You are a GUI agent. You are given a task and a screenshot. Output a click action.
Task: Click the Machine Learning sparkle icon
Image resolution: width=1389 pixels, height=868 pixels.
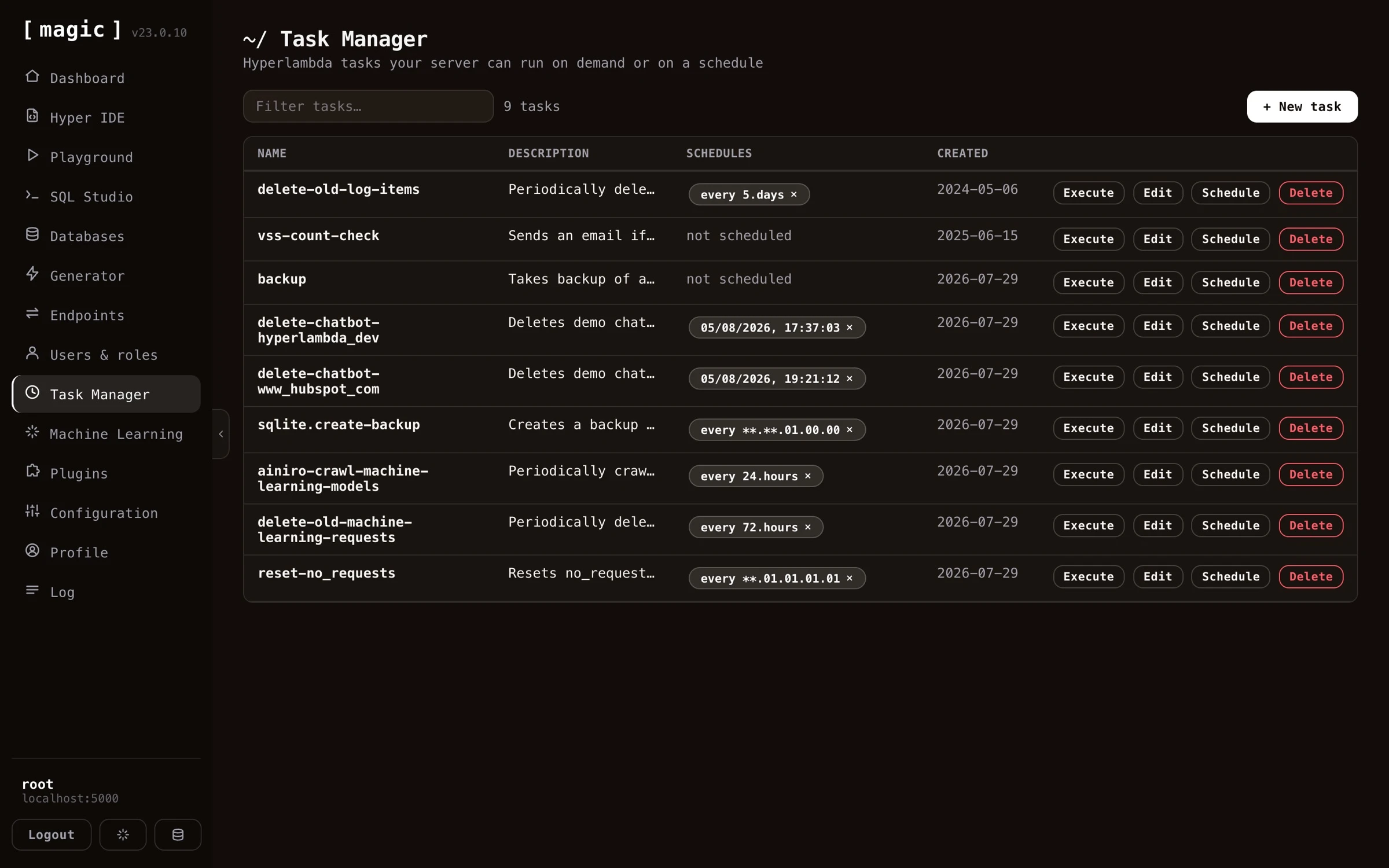pos(32,432)
